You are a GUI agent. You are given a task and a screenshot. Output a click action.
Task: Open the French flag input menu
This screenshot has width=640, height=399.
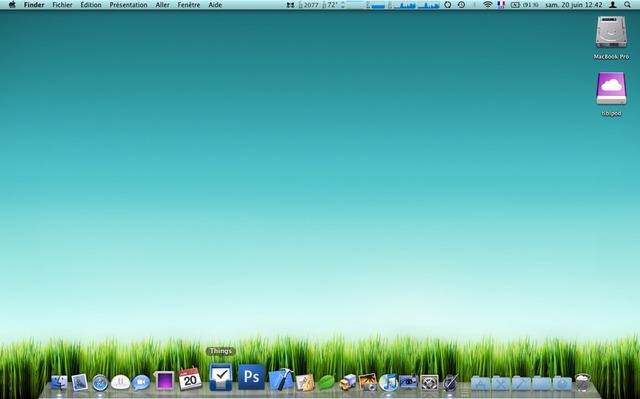coord(501,5)
